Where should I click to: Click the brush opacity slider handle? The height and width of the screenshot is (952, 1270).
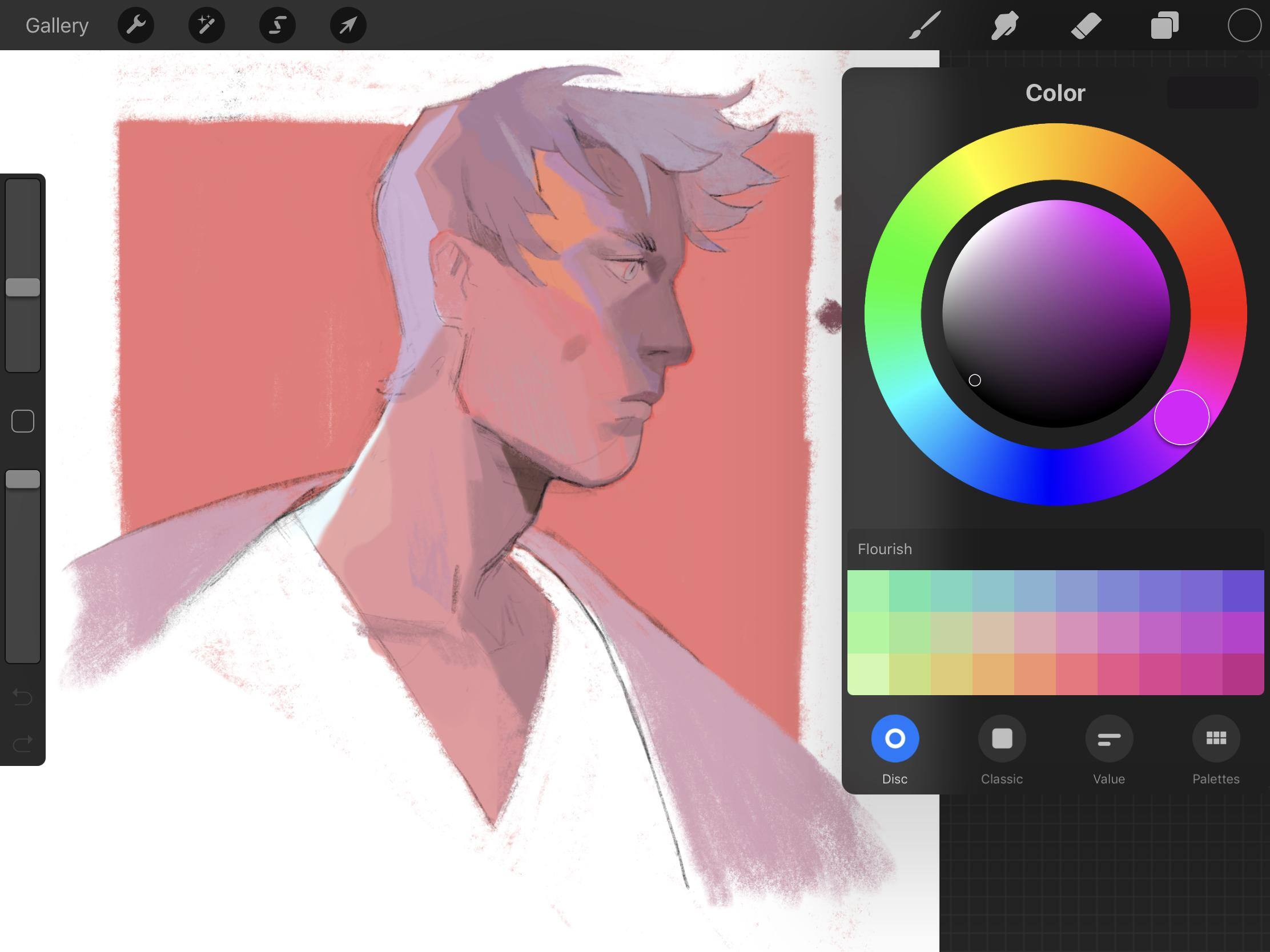pos(23,480)
